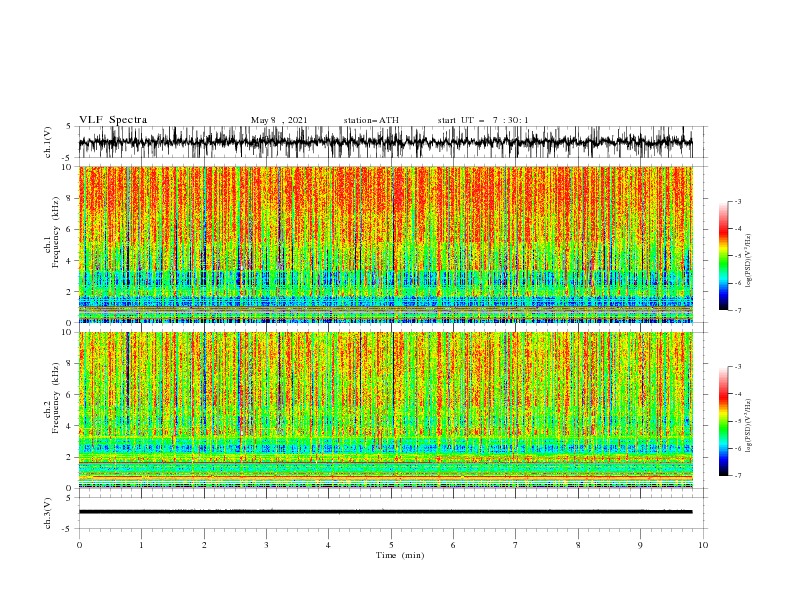Click the "8" tick on the time axis
This screenshot has width=792, height=612.
point(578,545)
